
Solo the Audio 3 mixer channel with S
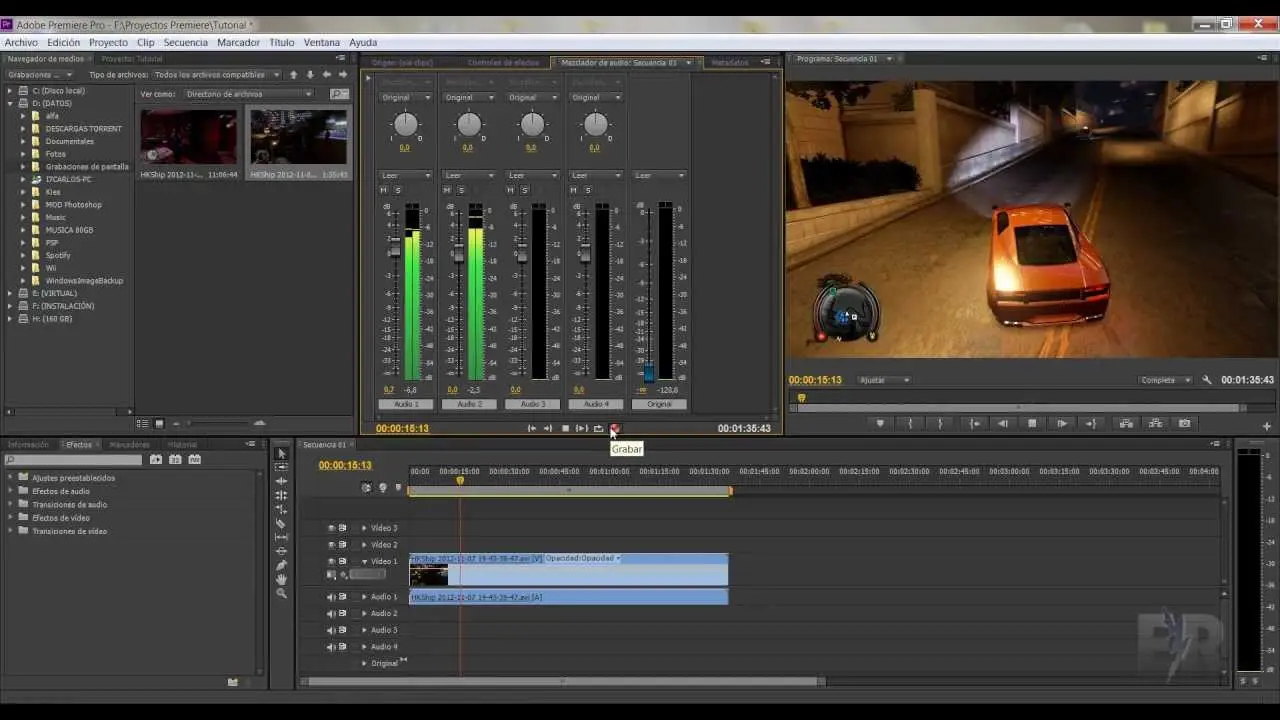coord(524,190)
